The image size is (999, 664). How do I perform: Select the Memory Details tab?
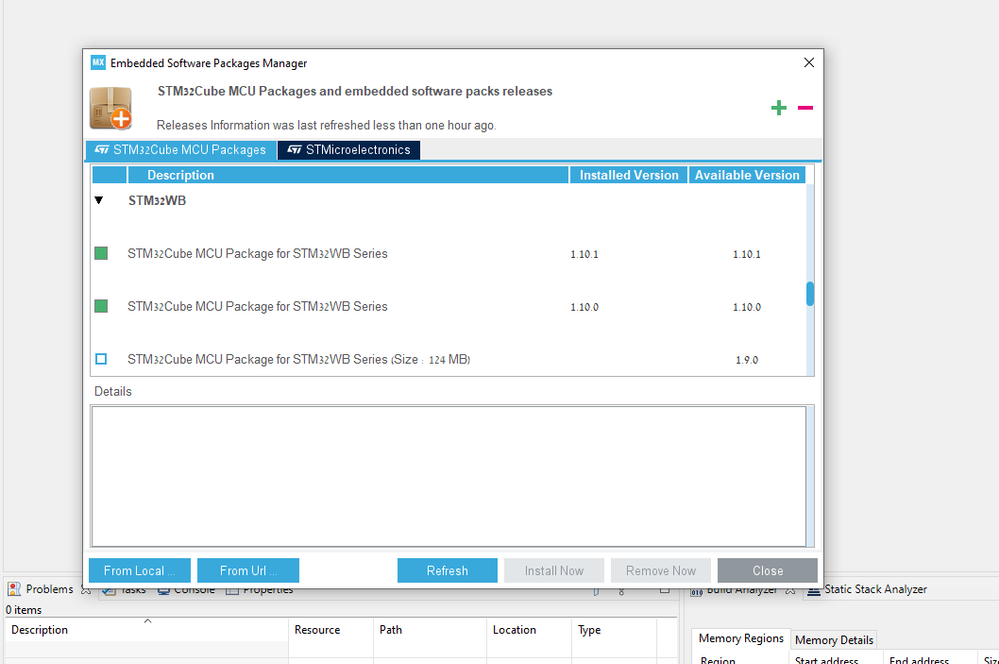pyautogui.click(x=834, y=640)
